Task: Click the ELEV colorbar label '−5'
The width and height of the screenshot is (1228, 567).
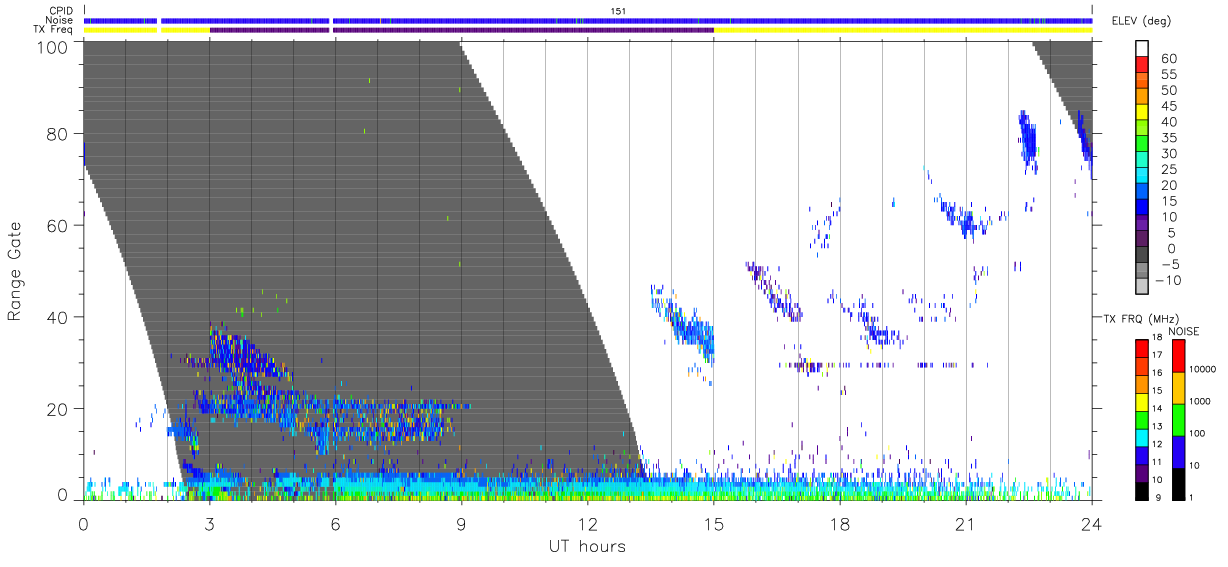Action: [1169, 264]
